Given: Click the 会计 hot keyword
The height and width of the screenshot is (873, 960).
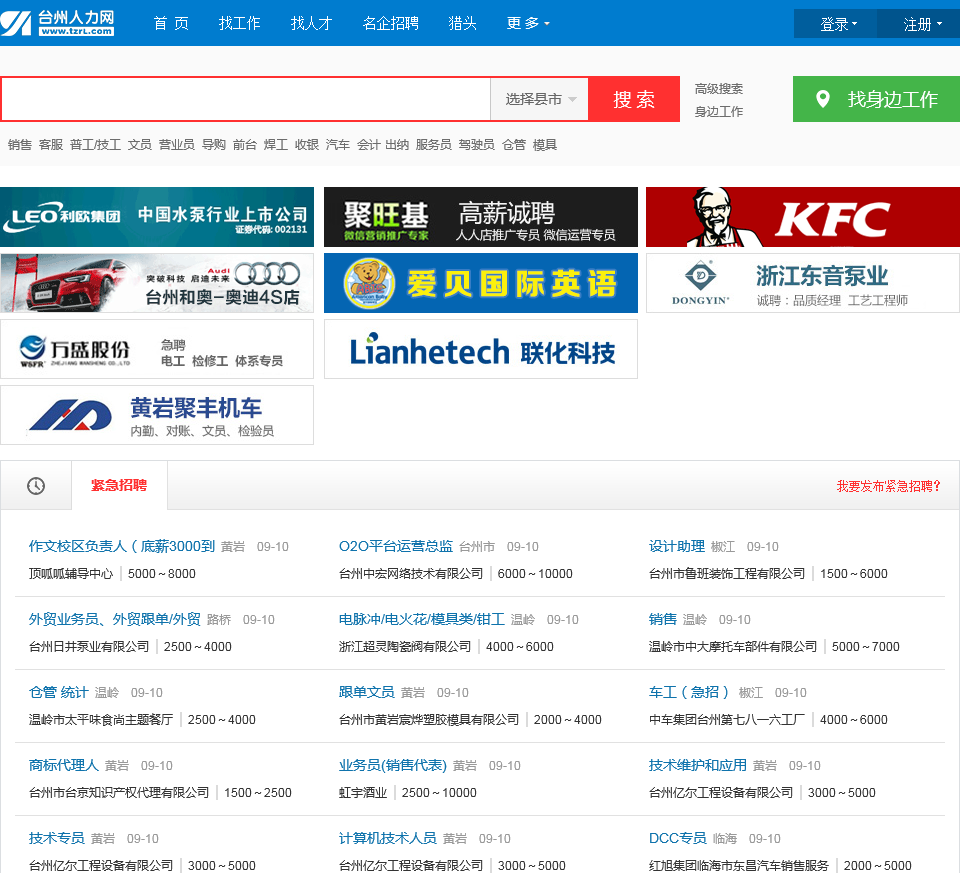Looking at the screenshot, I should [x=369, y=145].
